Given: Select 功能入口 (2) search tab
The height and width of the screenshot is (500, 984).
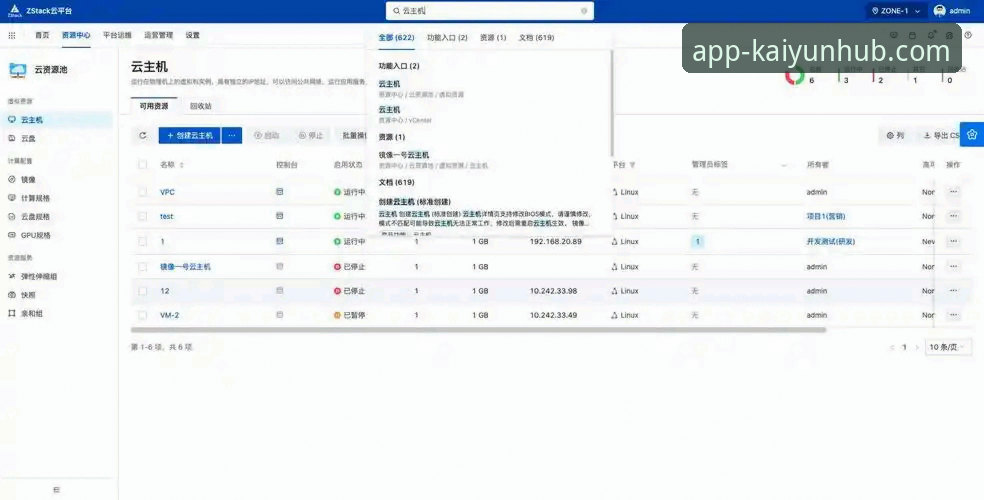Looking at the screenshot, I should (x=447, y=38).
